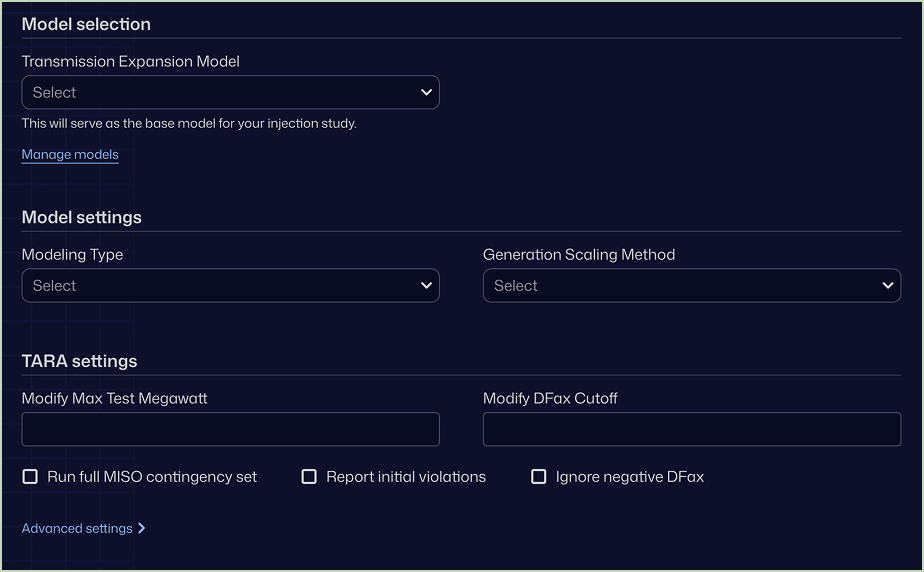Click the Ignore negative DFax label text
Viewport: 924px width, 572px height.
[x=630, y=477]
